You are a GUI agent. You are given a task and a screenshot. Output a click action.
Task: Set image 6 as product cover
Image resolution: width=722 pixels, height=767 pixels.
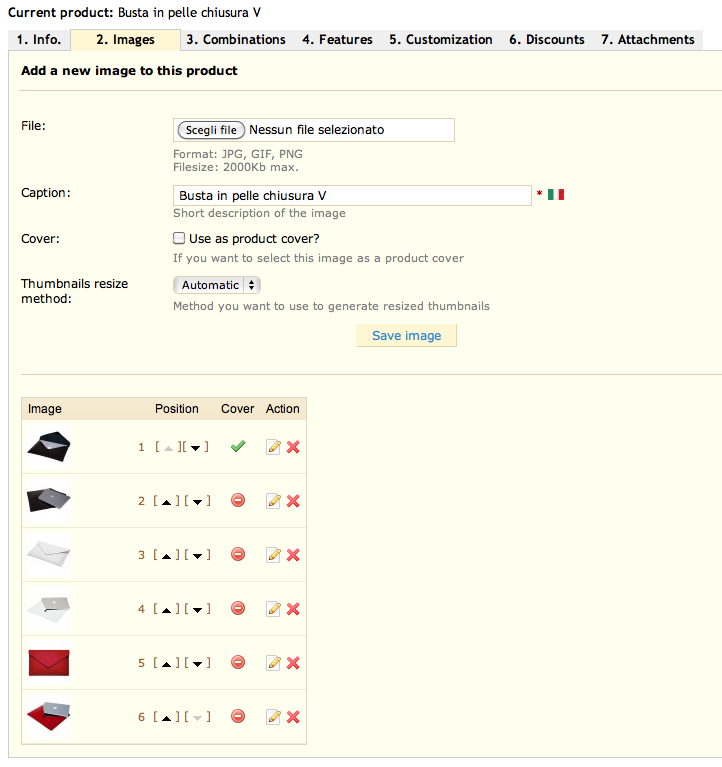[x=238, y=717]
